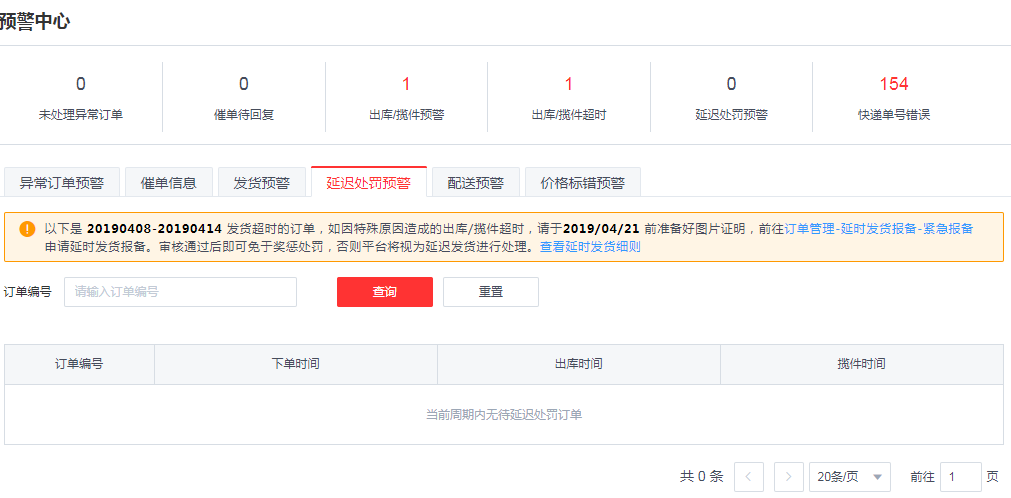
Task: Switch to 异常订单预警 tab
Action: coord(62,183)
